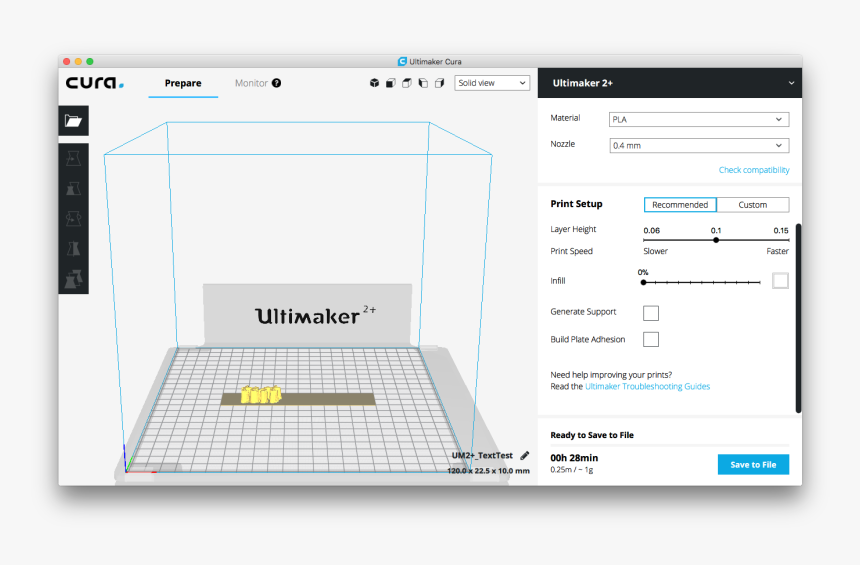Viewport: 860px width, 565px height.
Task: Click the 00h 28min print time
Action: click(x=574, y=457)
